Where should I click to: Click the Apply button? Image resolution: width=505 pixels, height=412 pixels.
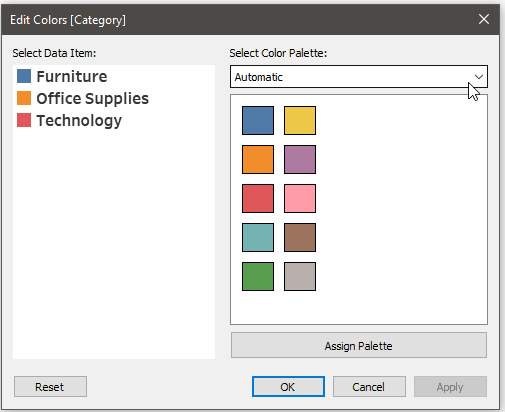pos(450,387)
